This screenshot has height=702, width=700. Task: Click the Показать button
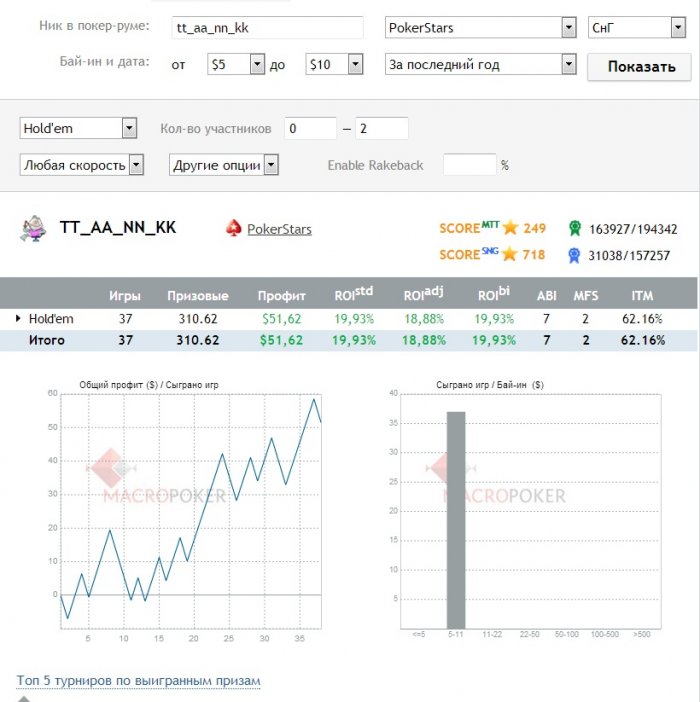coord(640,67)
